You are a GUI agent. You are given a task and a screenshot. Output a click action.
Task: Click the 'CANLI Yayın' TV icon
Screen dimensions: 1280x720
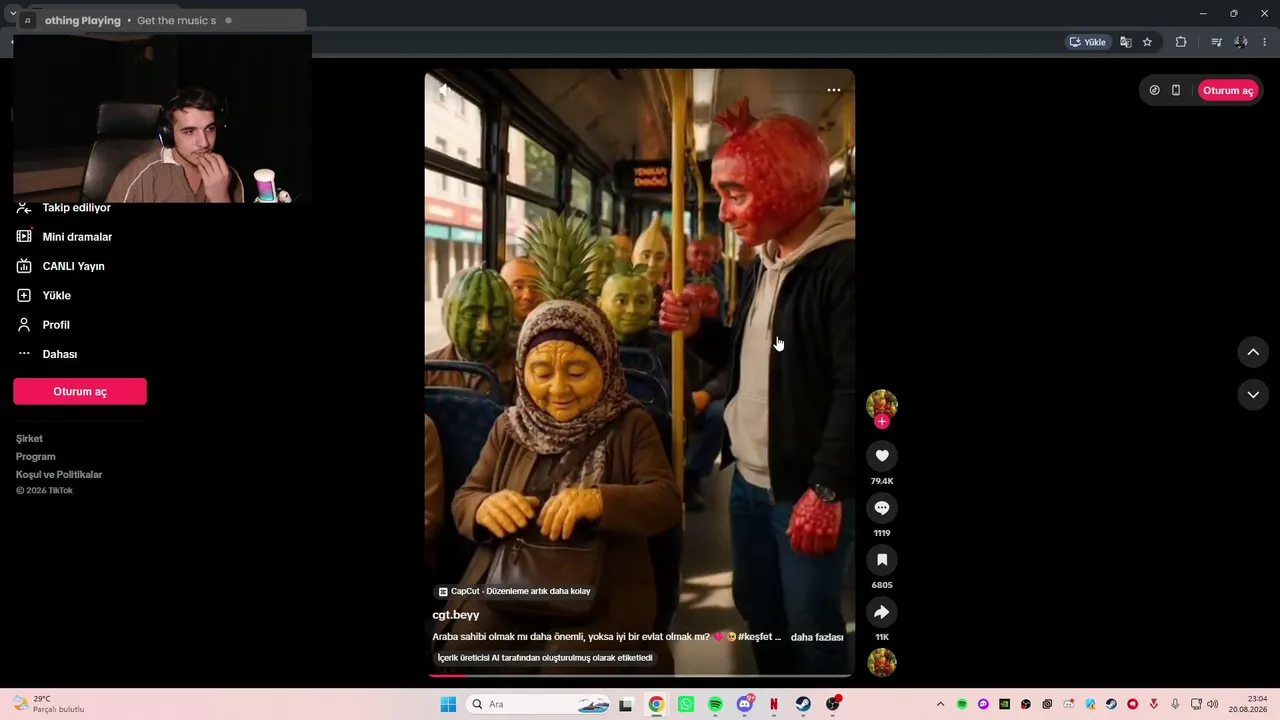[x=24, y=266]
